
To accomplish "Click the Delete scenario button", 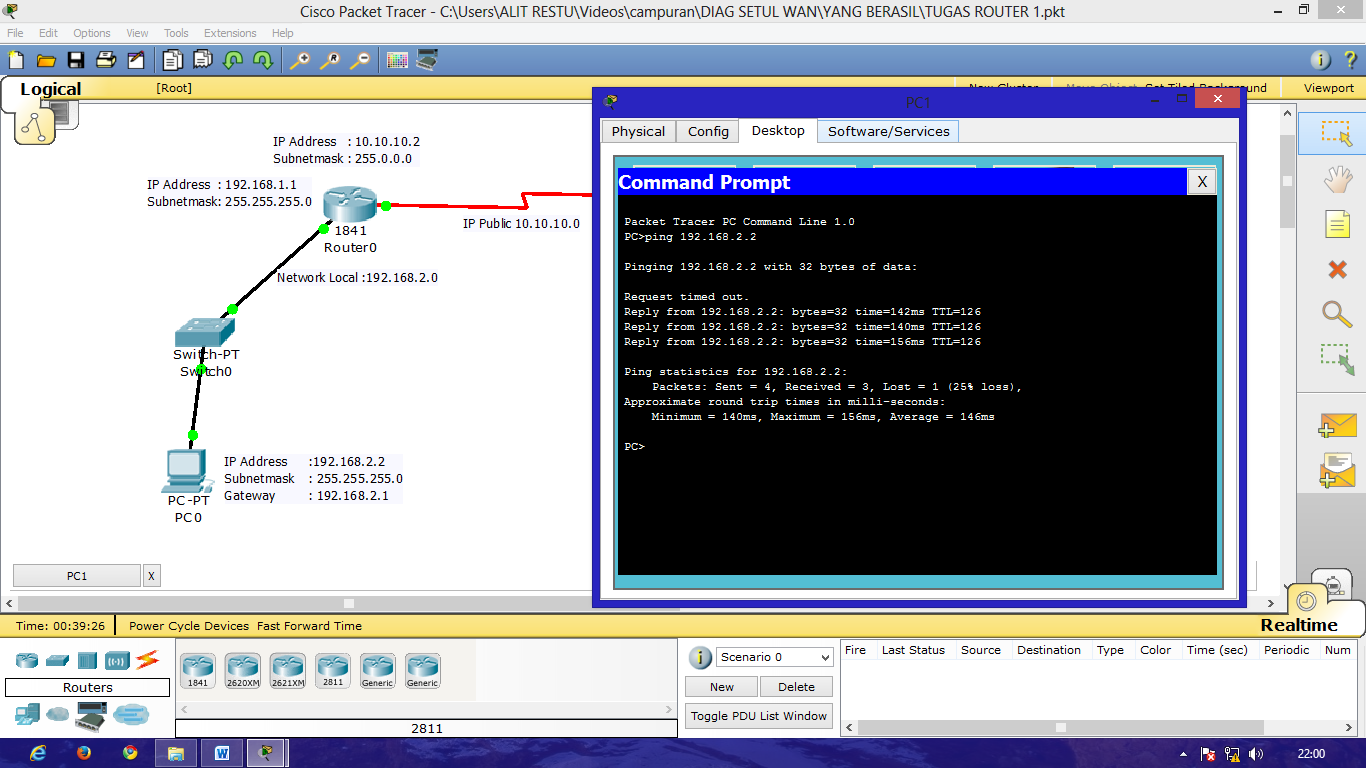I will point(796,687).
